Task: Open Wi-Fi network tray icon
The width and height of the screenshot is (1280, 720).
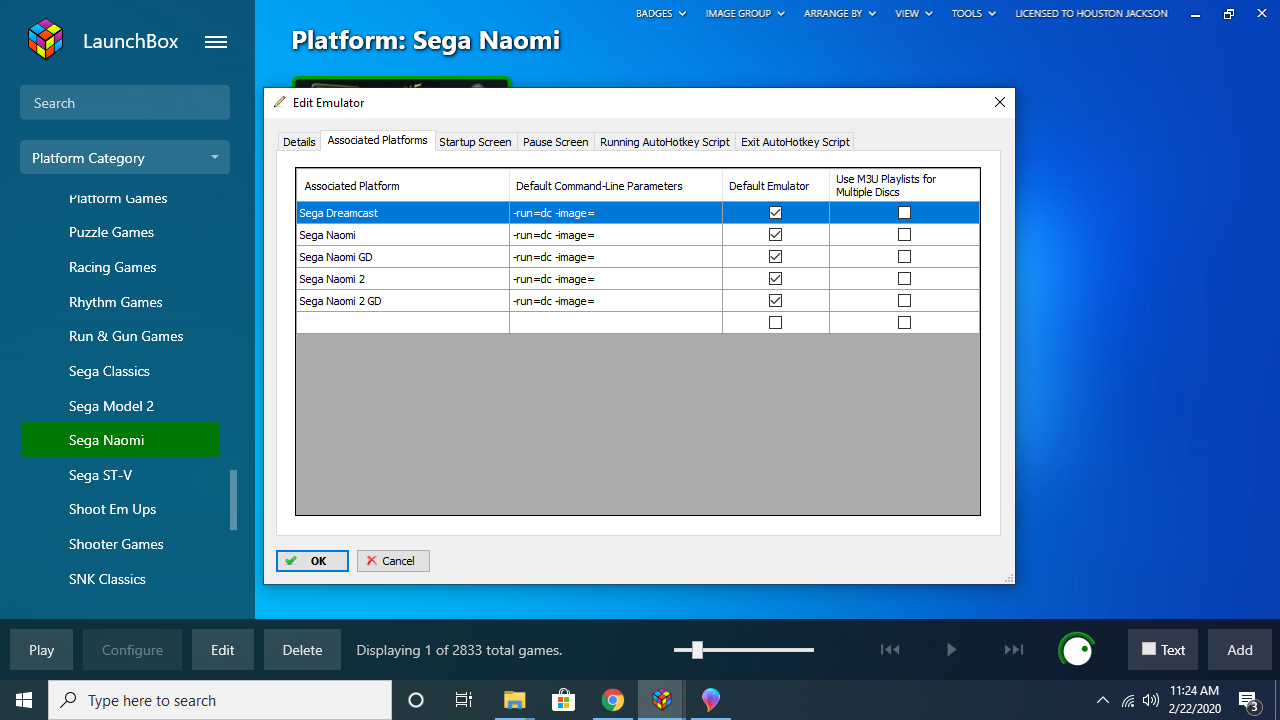Action: pyautogui.click(x=1128, y=700)
